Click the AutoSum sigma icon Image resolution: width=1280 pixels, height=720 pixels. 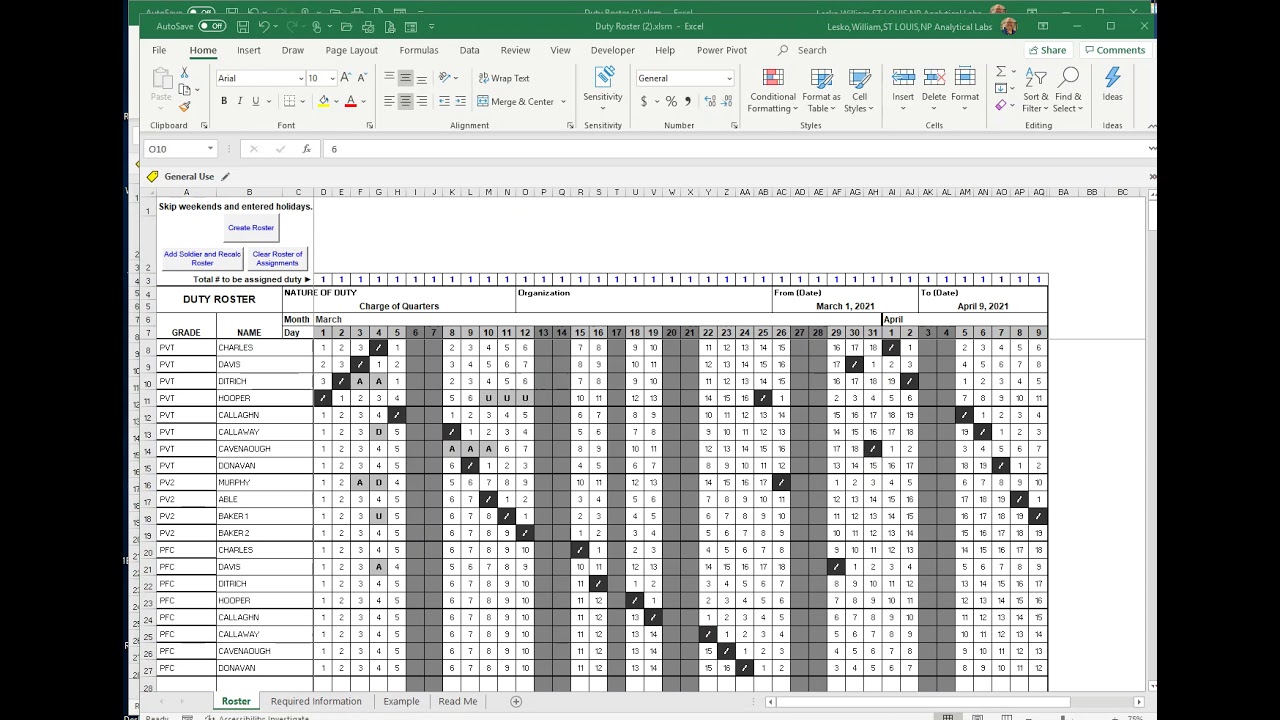1000,72
